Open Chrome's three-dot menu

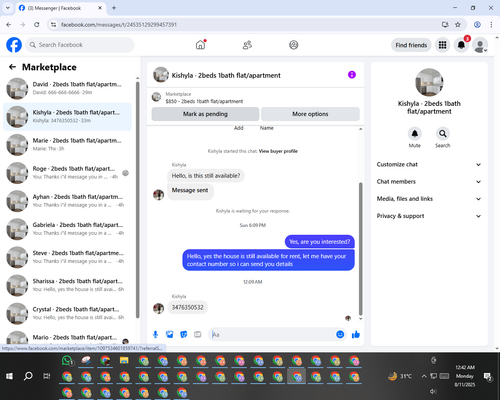[x=491, y=24]
